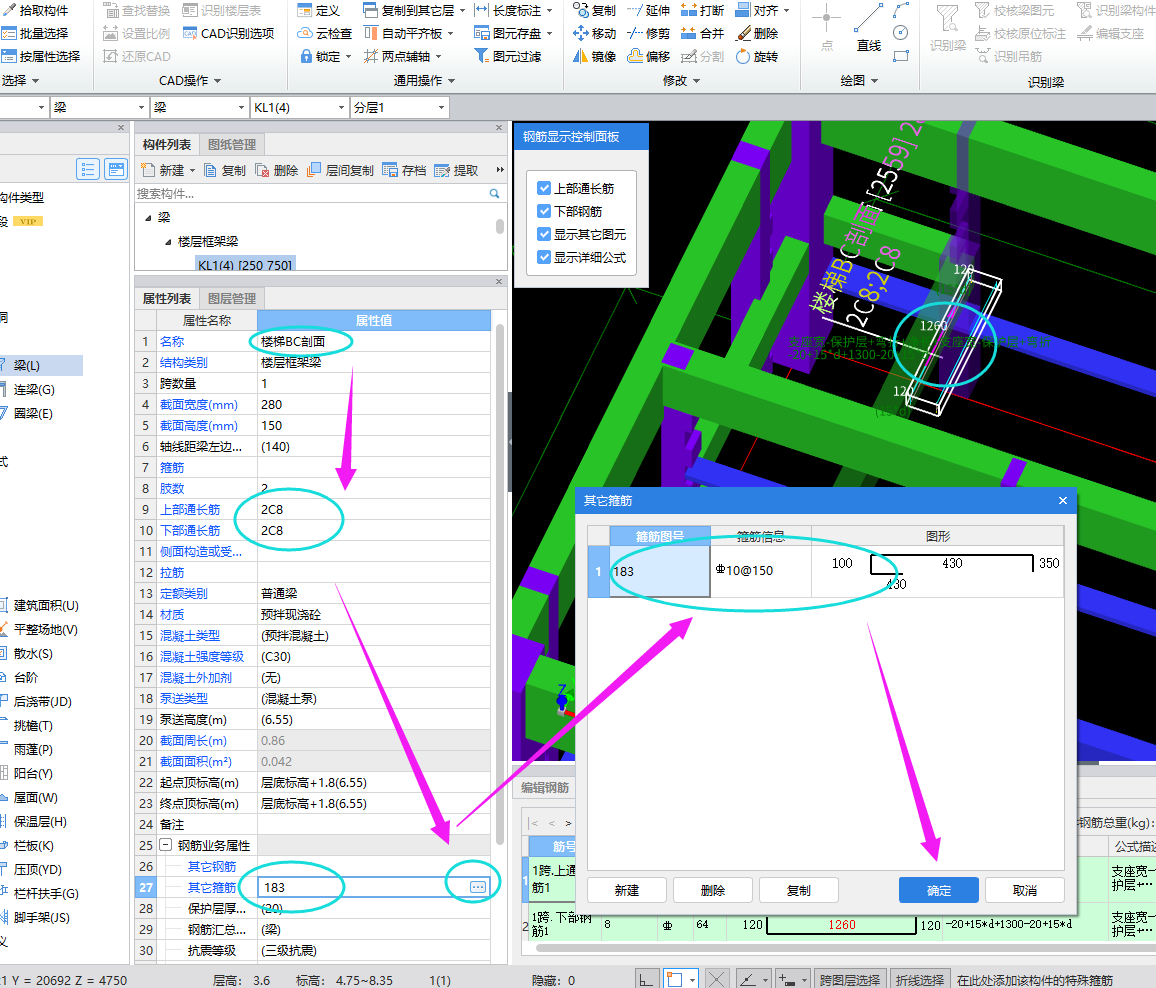The image size is (1156, 988).
Task: Open CAD识别选项 recognition options
Action: click(x=229, y=33)
